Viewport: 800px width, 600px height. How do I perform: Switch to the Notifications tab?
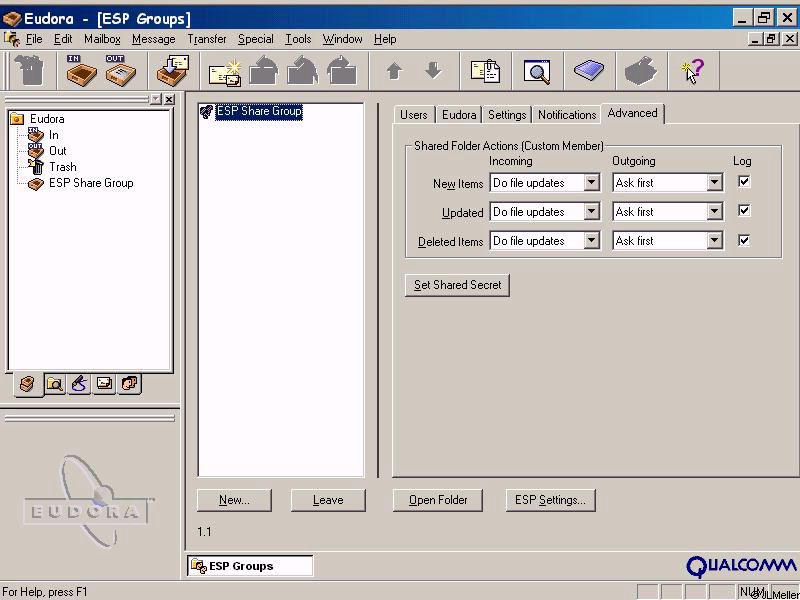567,115
